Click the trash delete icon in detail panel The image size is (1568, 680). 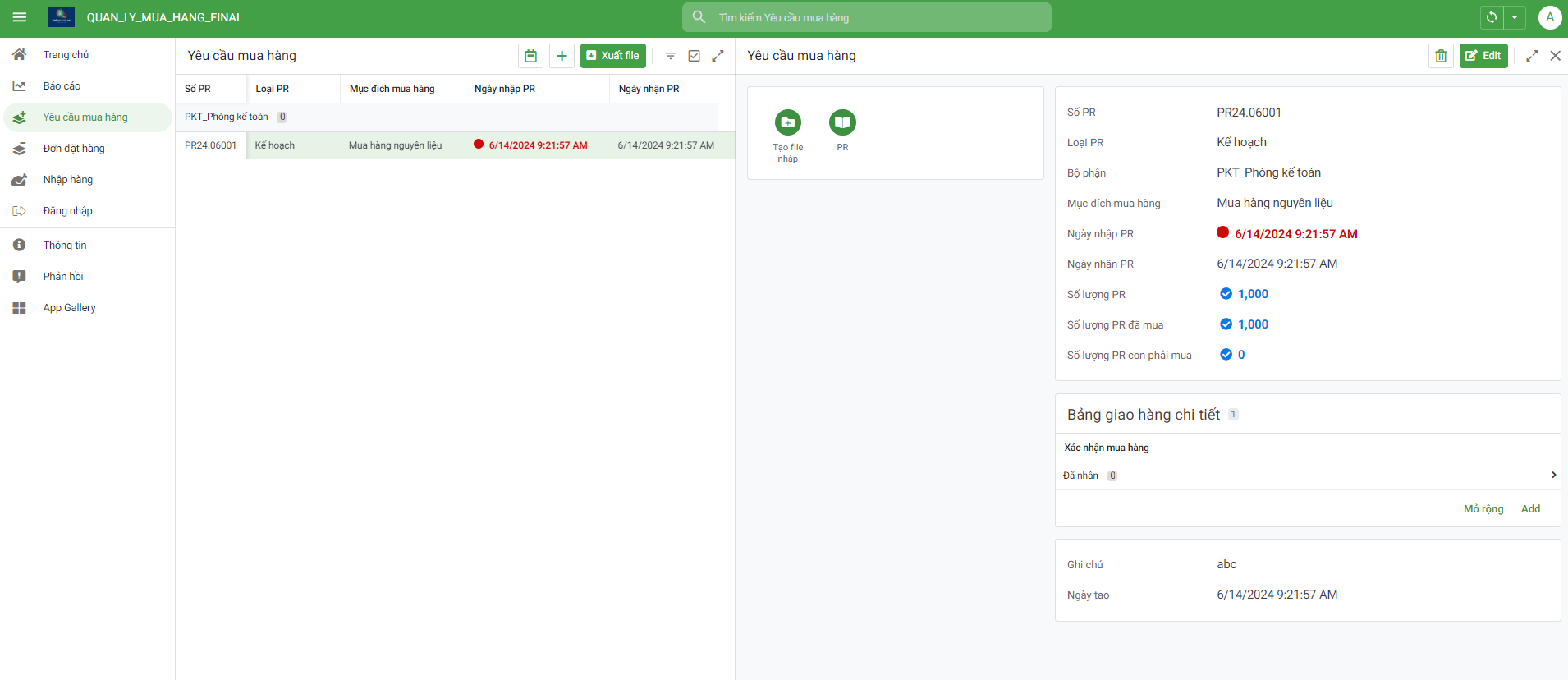point(1441,56)
